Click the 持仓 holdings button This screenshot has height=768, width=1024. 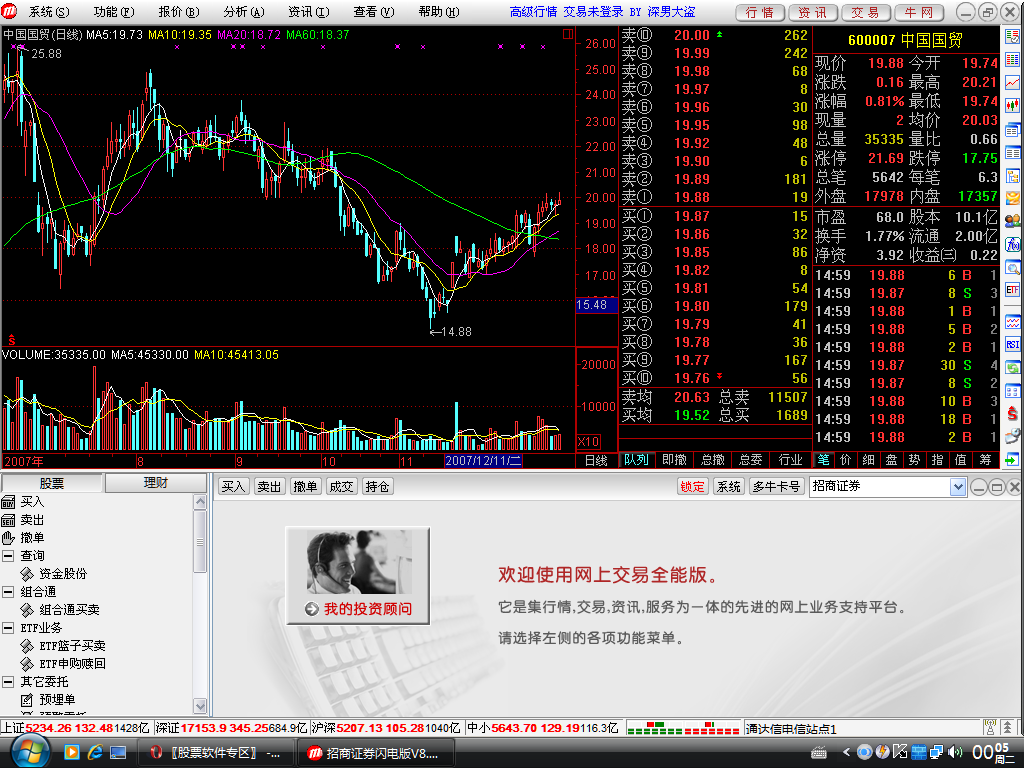click(x=378, y=487)
